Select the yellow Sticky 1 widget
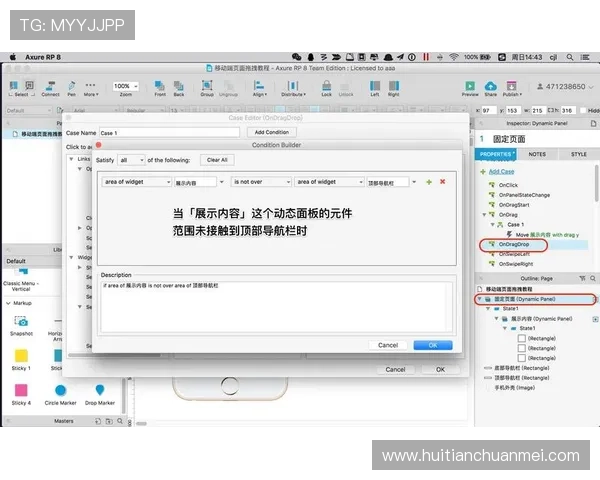The image size is (600, 480). point(21,359)
